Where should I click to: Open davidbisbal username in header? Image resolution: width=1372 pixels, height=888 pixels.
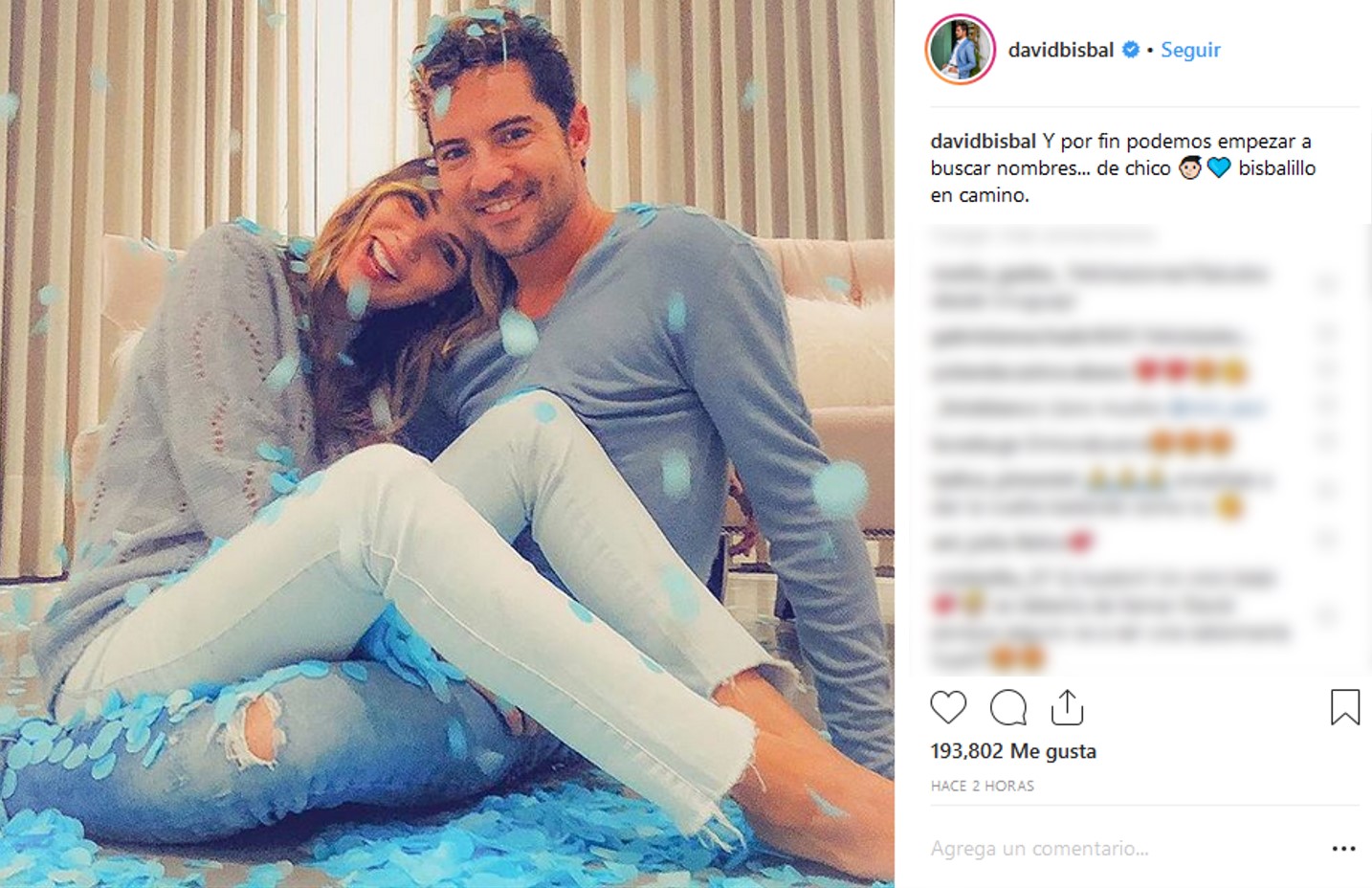(x=1060, y=50)
